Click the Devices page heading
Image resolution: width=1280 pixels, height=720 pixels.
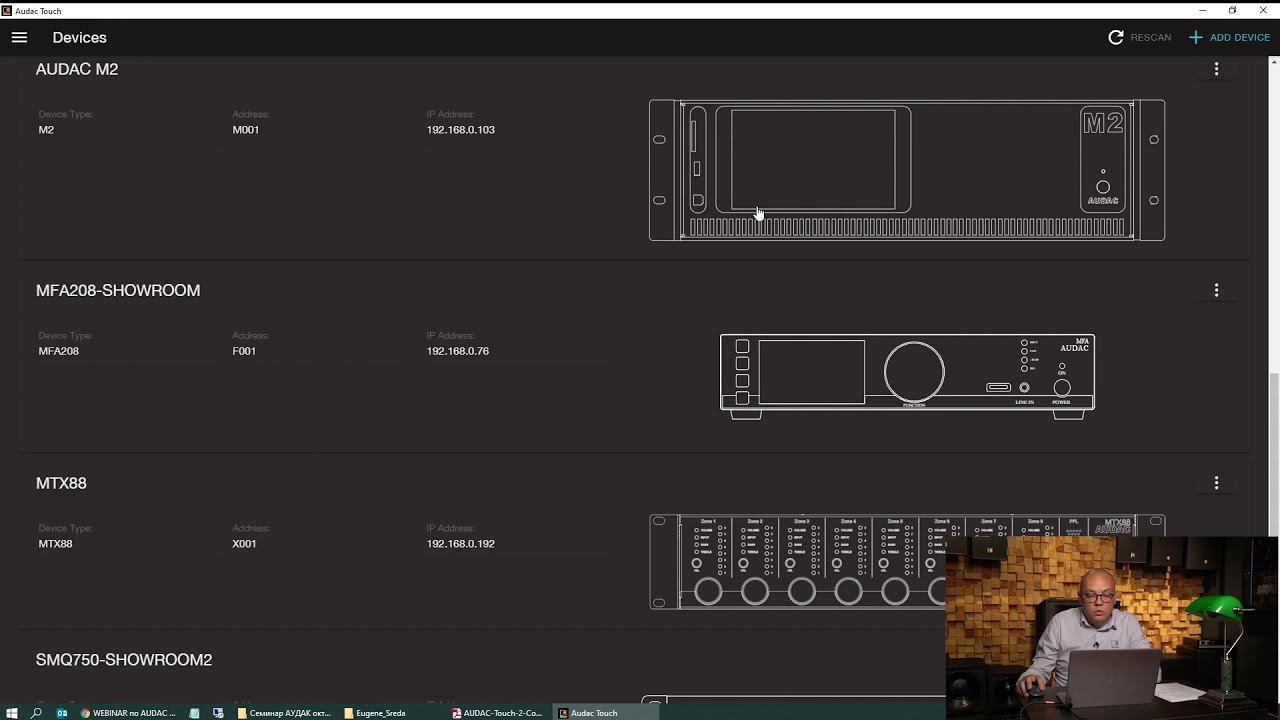point(80,37)
